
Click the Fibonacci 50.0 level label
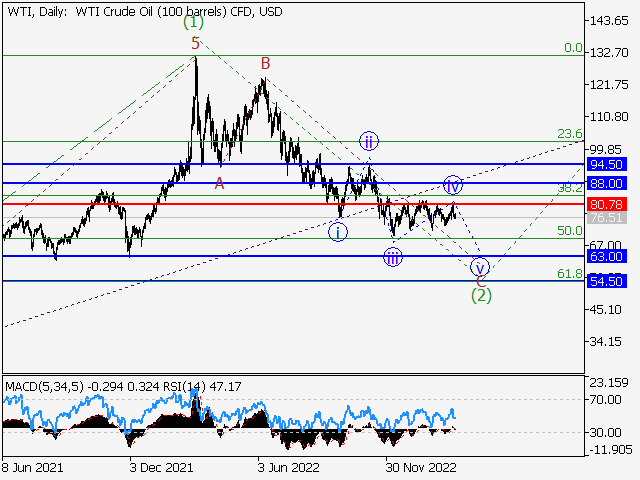570,231
